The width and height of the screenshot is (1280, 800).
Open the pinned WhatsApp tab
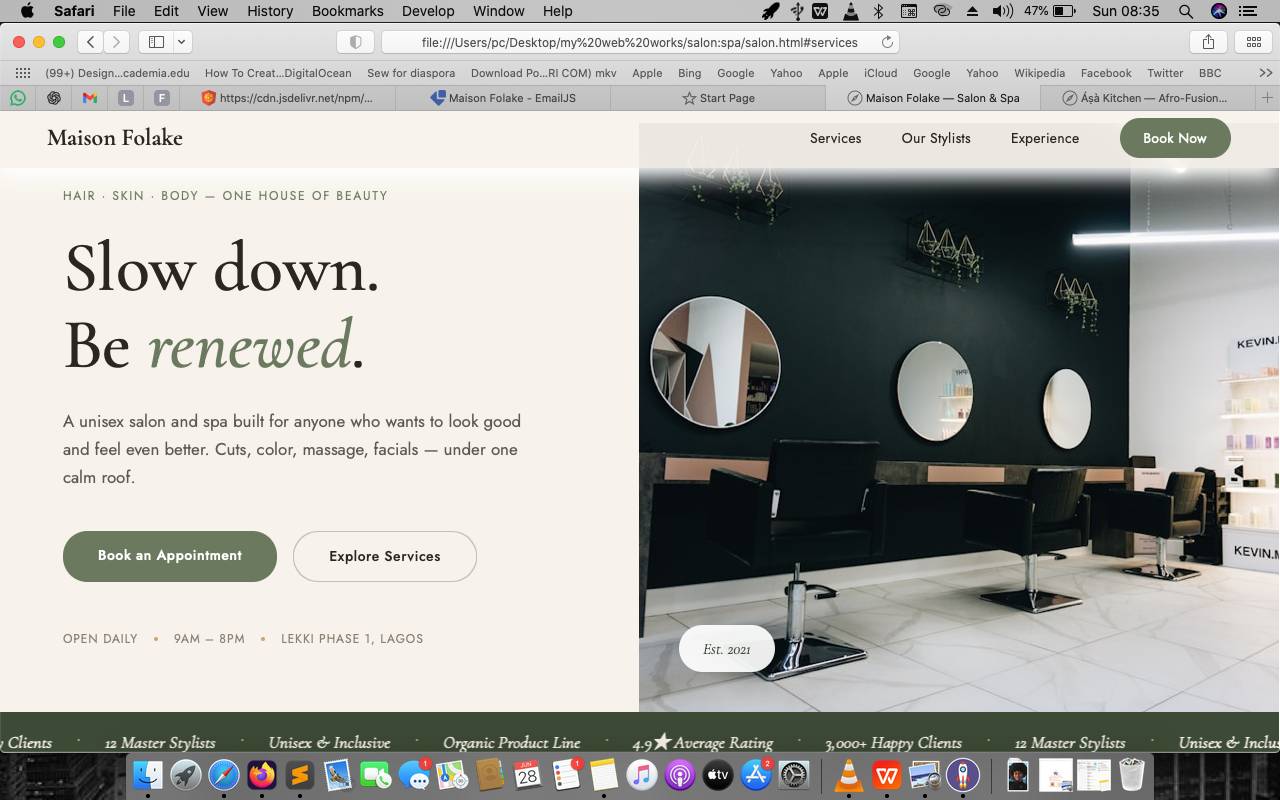click(18, 98)
